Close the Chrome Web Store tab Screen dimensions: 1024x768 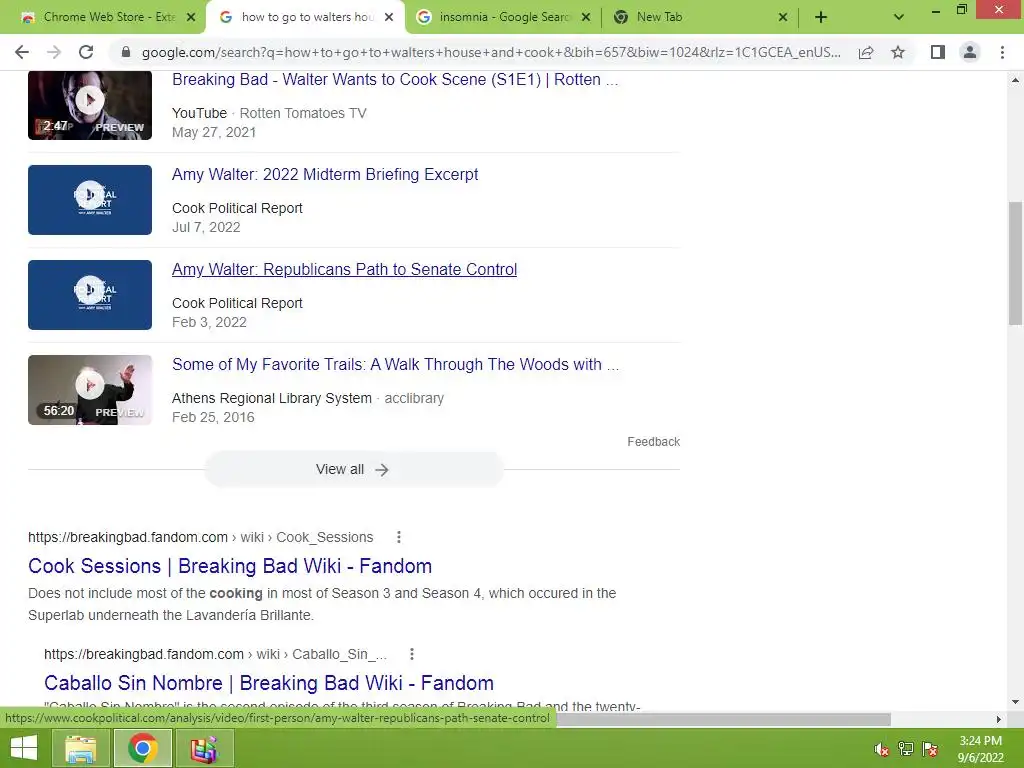191,18
